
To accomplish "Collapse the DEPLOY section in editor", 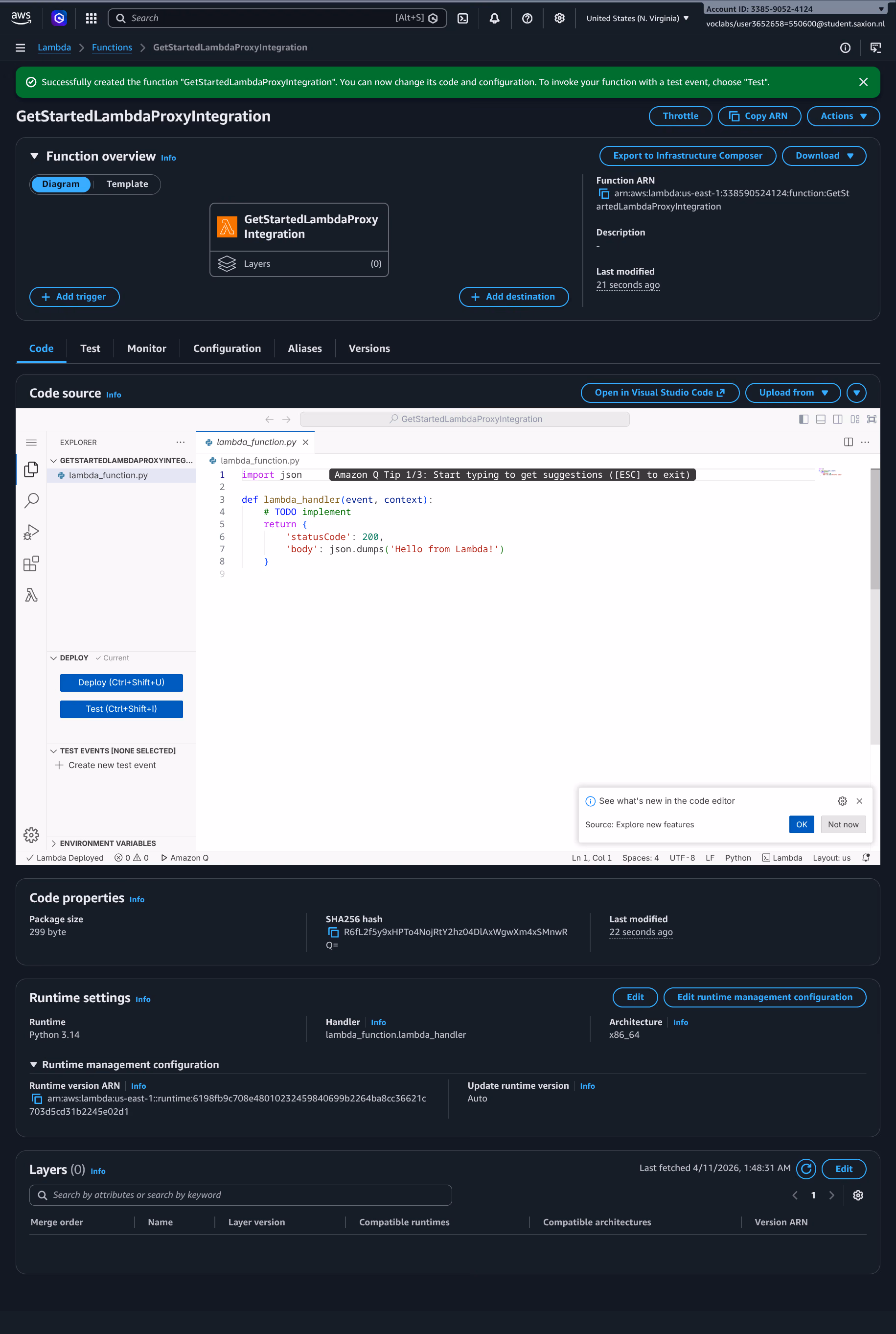I will [x=54, y=658].
